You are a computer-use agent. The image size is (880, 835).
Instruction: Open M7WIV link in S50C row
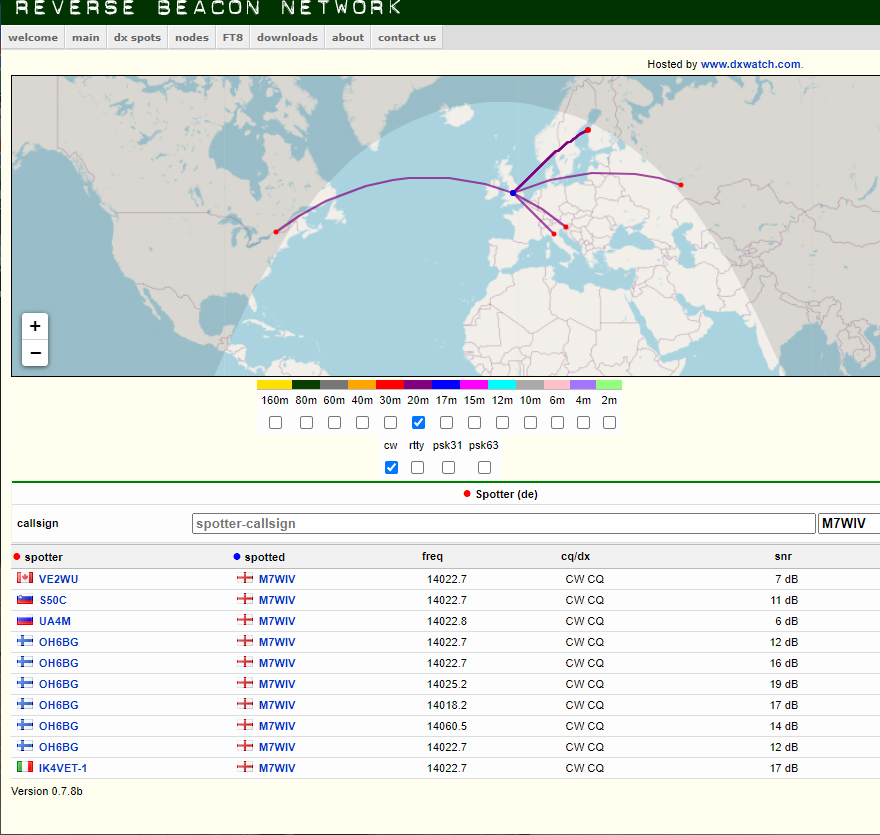[277, 600]
